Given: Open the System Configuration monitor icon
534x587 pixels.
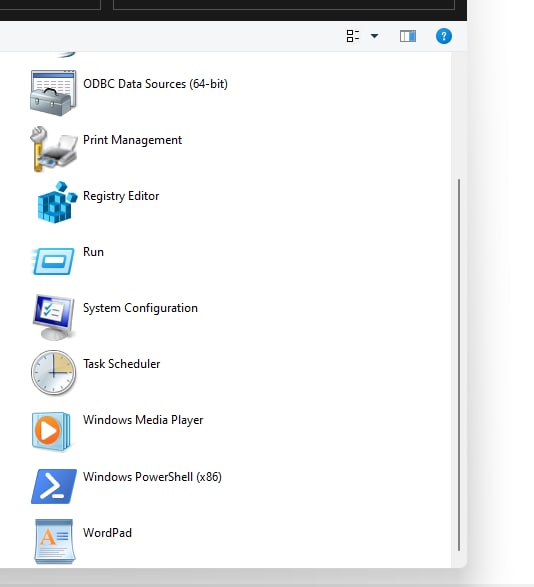Looking at the screenshot, I should coord(53,317).
